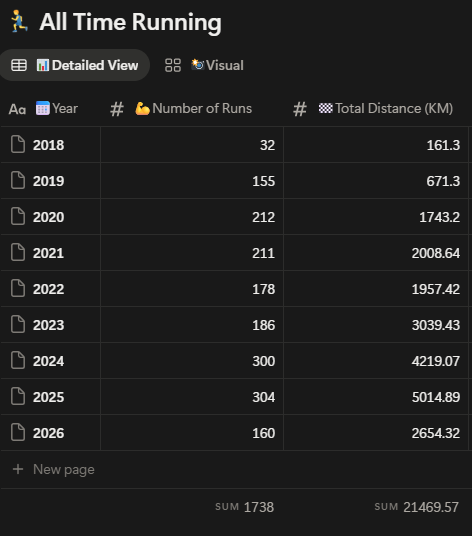The height and width of the screenshot is (536, 472).
Task: Click the page icon for 2022 row
Action: point(18,288)
